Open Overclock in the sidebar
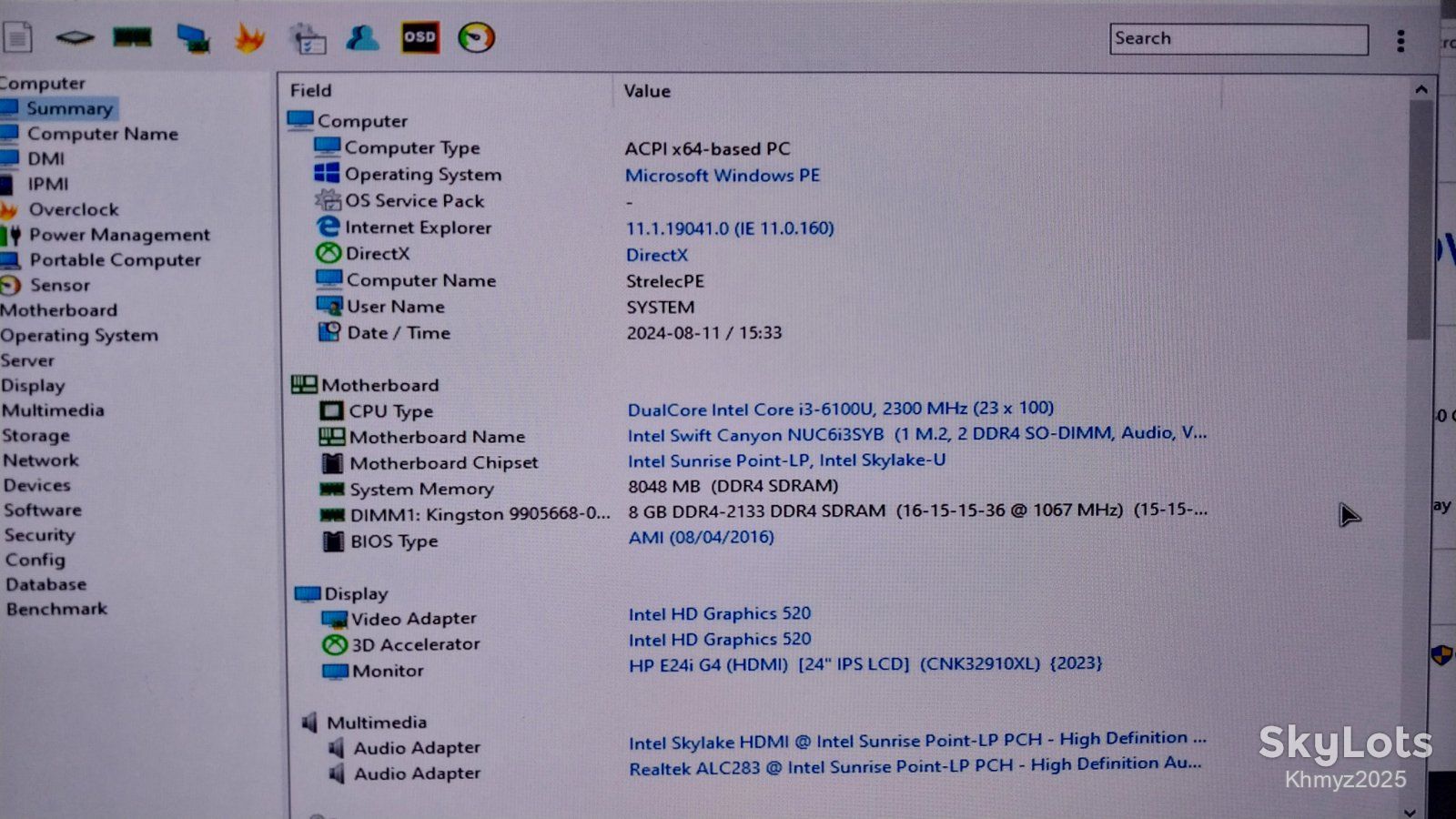Screen dimensions: 1456x819 74,209
